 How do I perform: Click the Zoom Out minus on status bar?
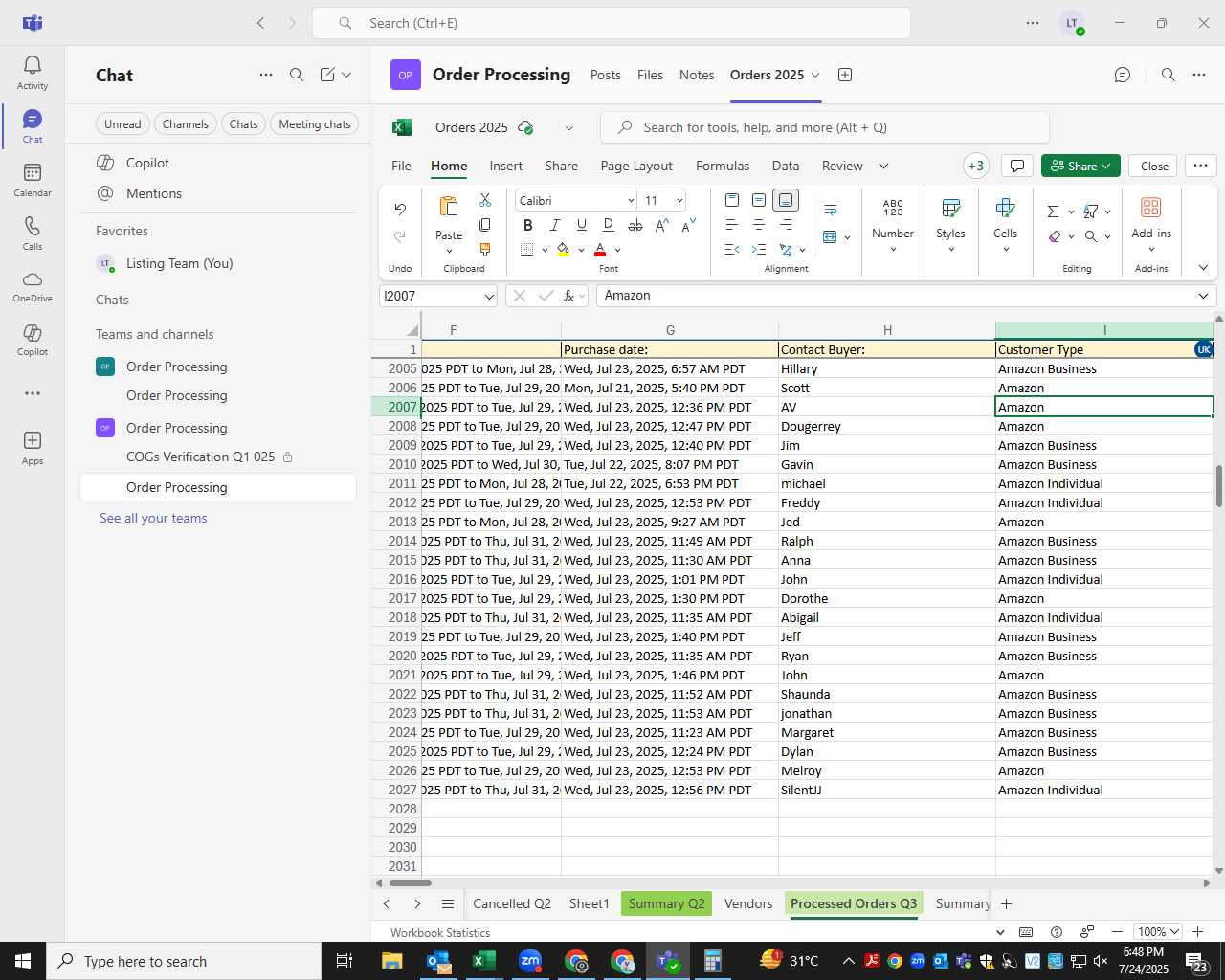[x=1117, y=932]
